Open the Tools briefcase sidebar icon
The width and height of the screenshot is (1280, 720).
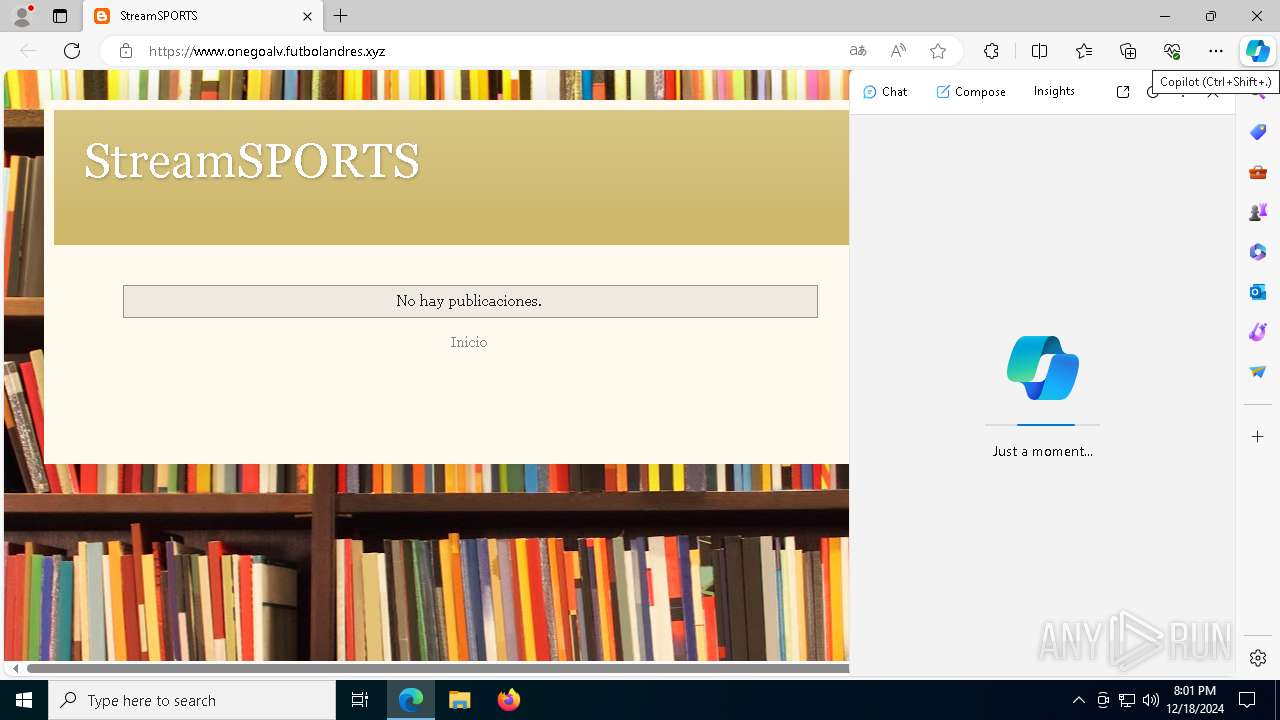click(1258, 172)
